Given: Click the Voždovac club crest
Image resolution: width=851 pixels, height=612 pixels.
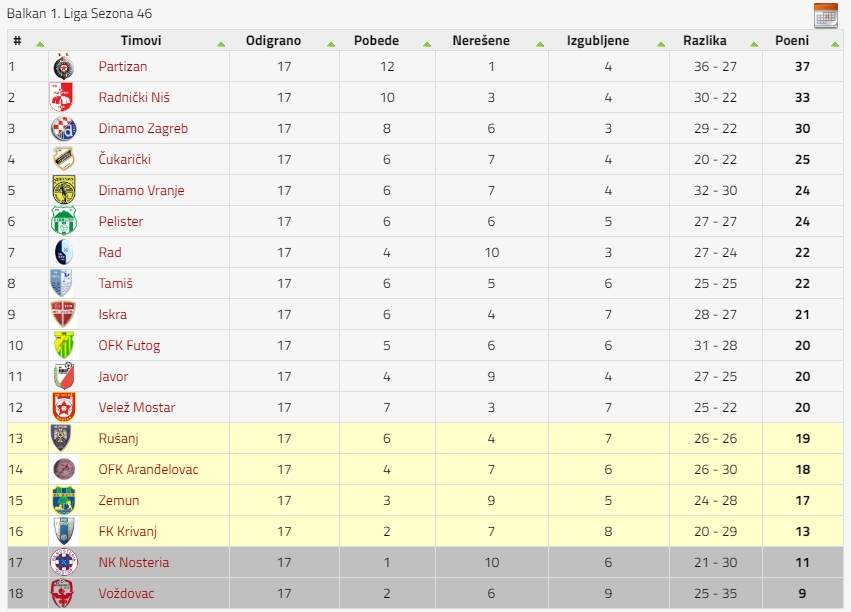Looking at the screenshot, I should pos(61,593).
